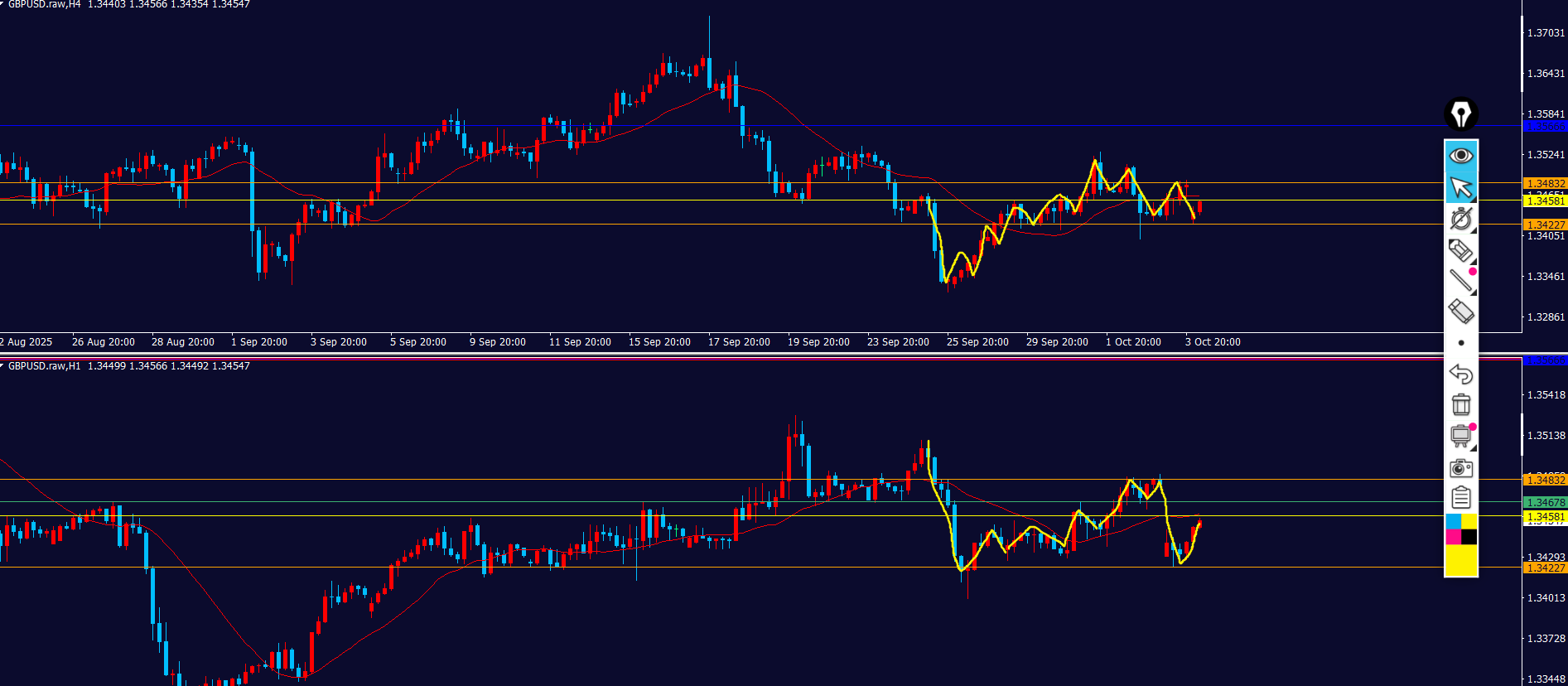1568x686 pixels.
Task: Open the GBPUSD.raw,H1 chart header arrow
Action: [x=2, y=365]
